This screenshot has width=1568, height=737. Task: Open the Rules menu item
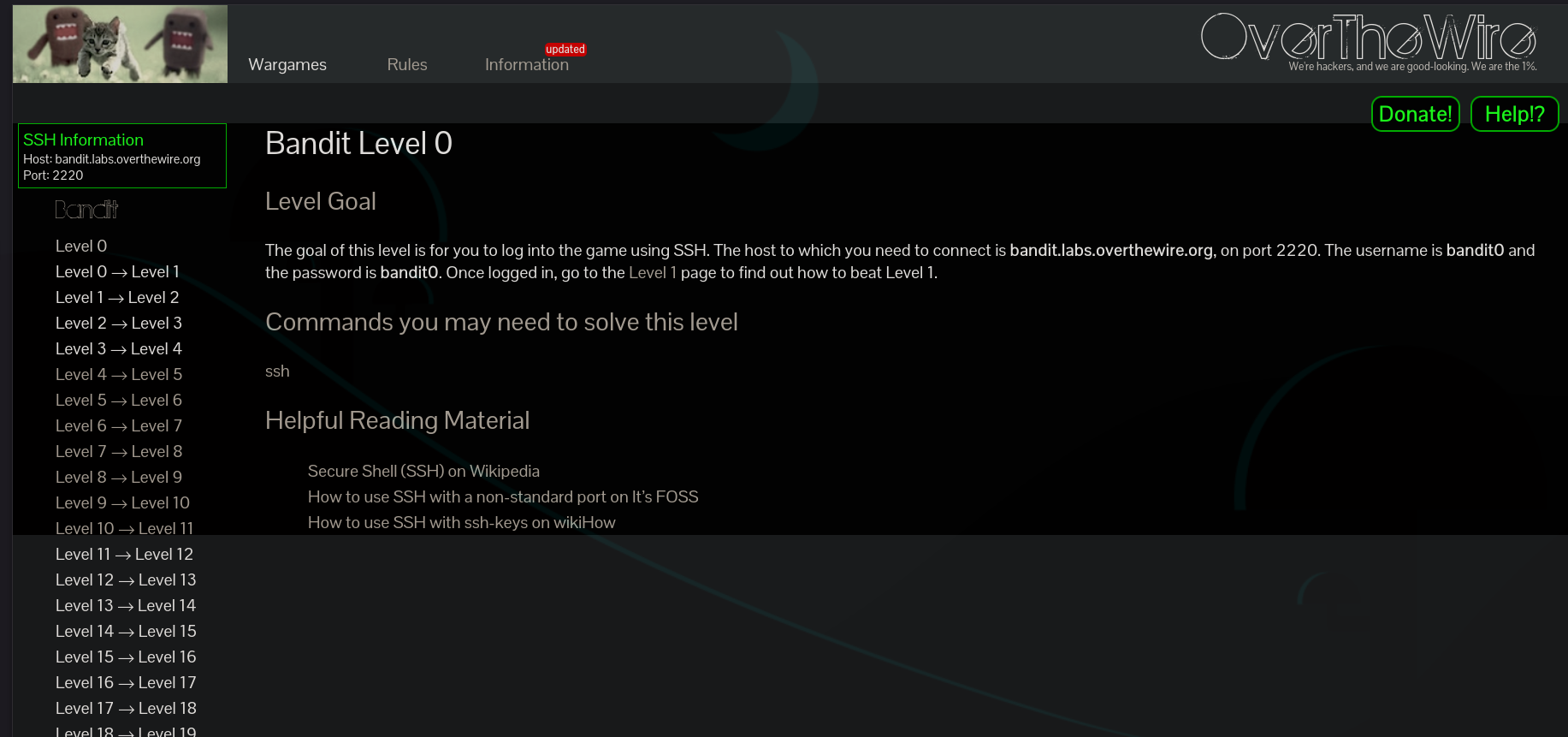click(406, 65)
